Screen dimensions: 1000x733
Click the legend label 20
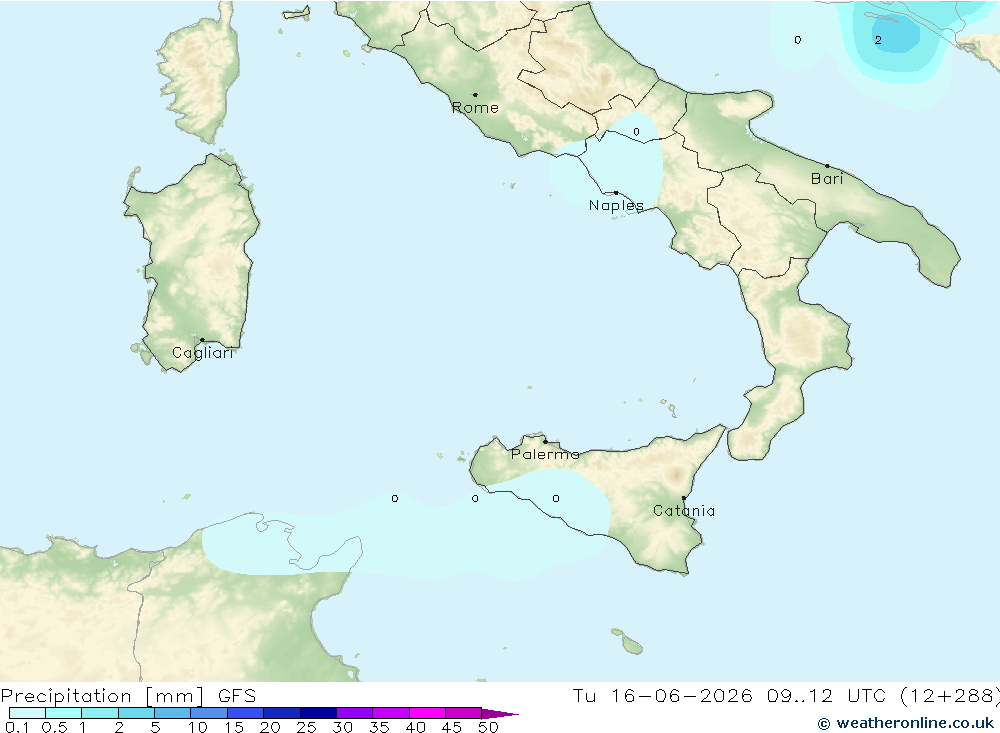(270, 727)
